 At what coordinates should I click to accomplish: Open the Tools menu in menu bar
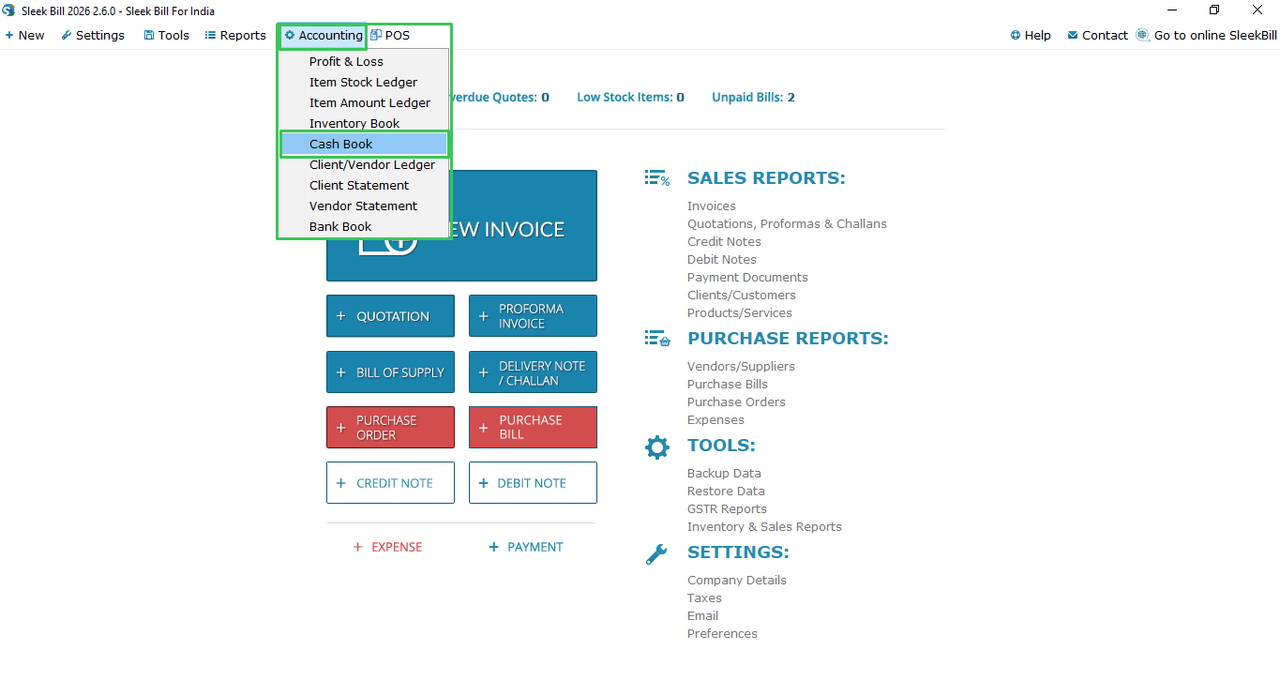[166, 35]
